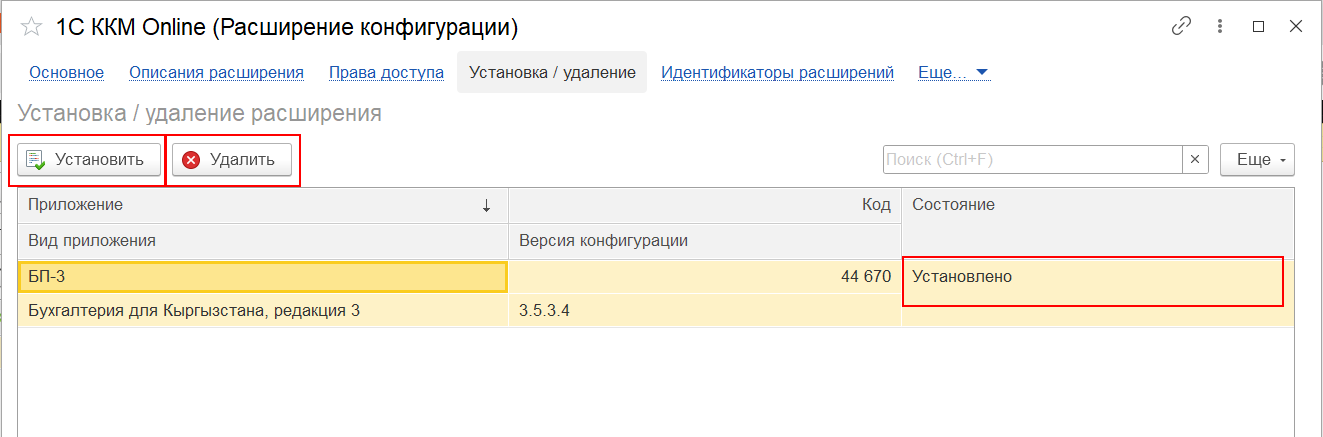Sort by the Приложение column arrow
Viewport: 1323px width, 437px height.
(486, 205)
